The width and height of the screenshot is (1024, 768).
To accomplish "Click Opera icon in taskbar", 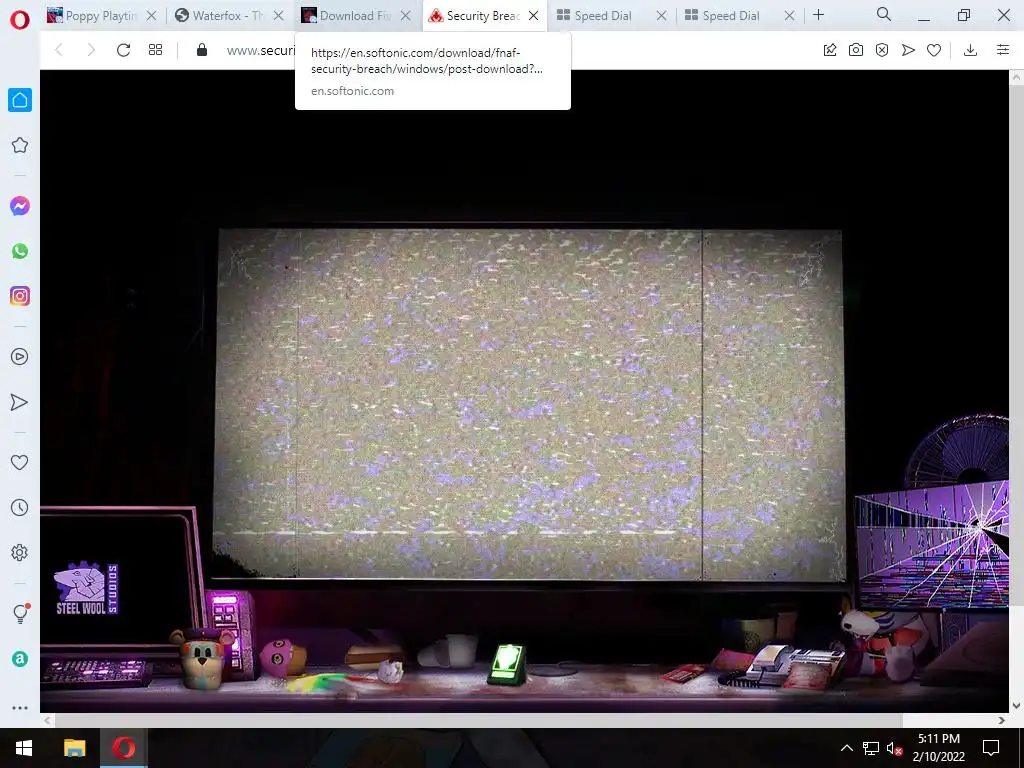I will tap(124, 748).
